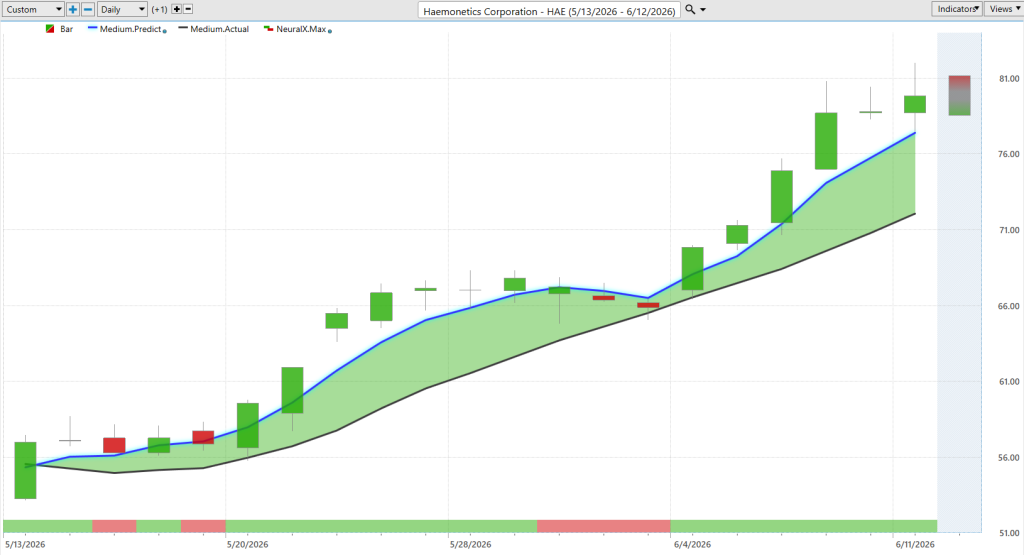Click the magnifier search icon beside the symbol
Screen dimensions: 1024x555
tap(690, 9)
